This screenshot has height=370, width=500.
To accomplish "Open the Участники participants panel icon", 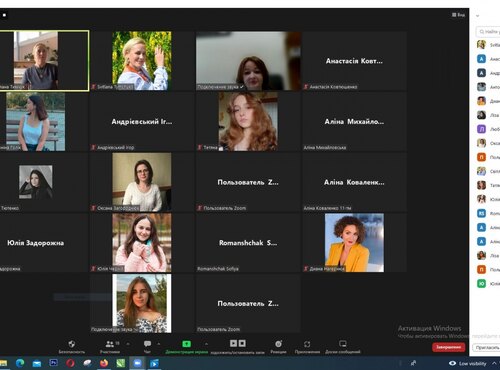I will tap(110, 344).
